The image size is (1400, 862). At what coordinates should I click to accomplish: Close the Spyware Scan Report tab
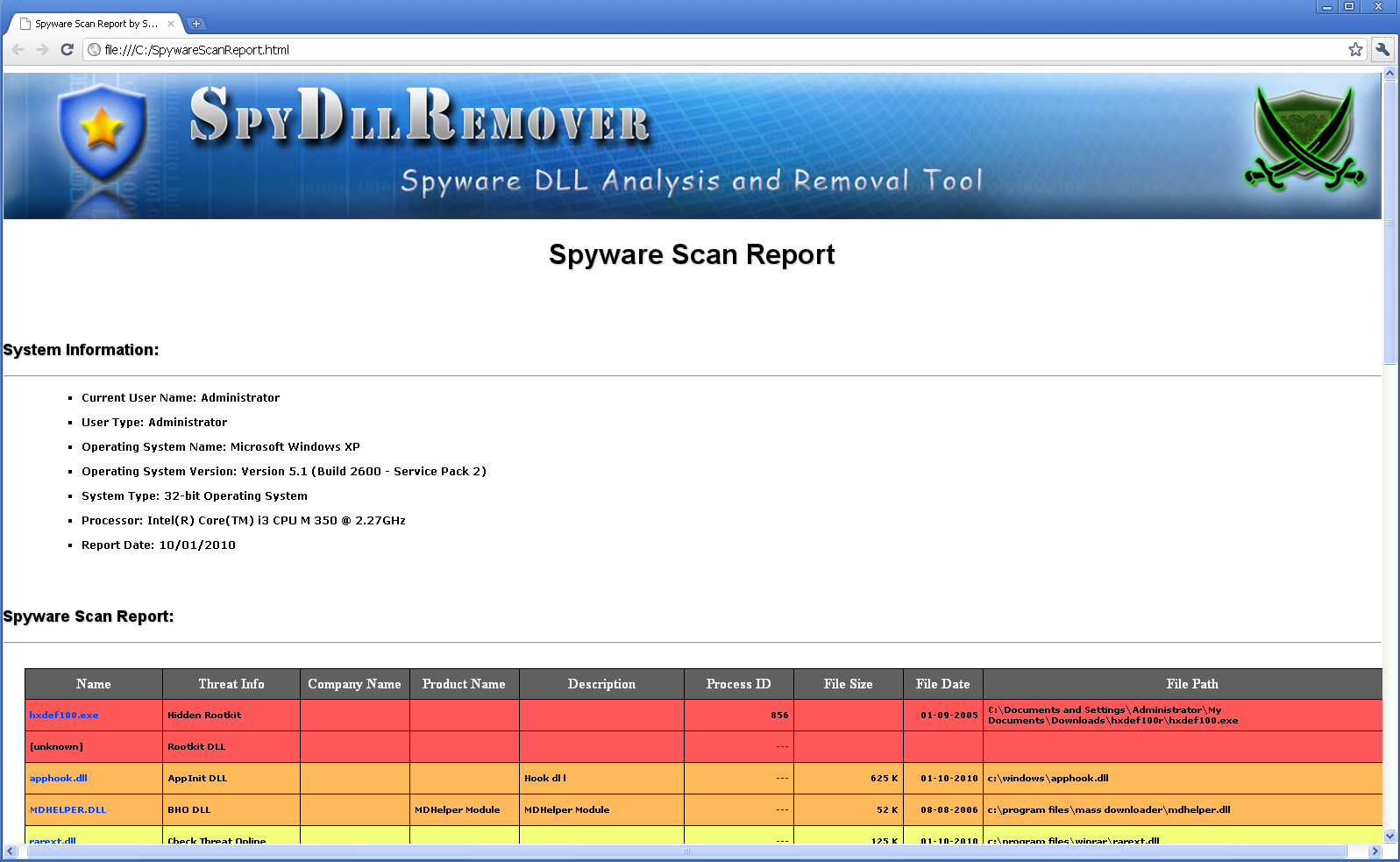[171, 24]
